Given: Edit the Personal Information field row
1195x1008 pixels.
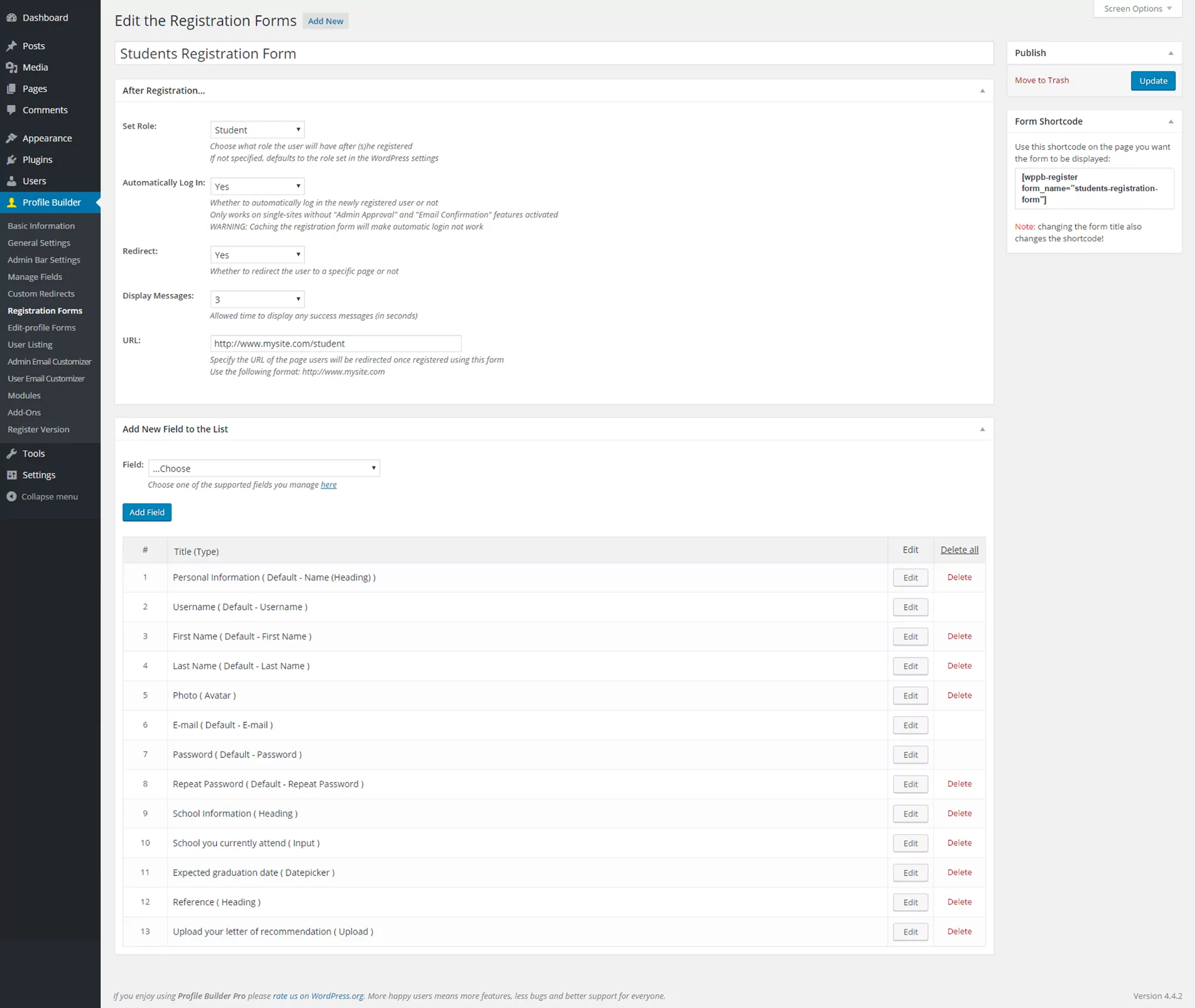Looking at the screenshot, I should tap(910, 577).
